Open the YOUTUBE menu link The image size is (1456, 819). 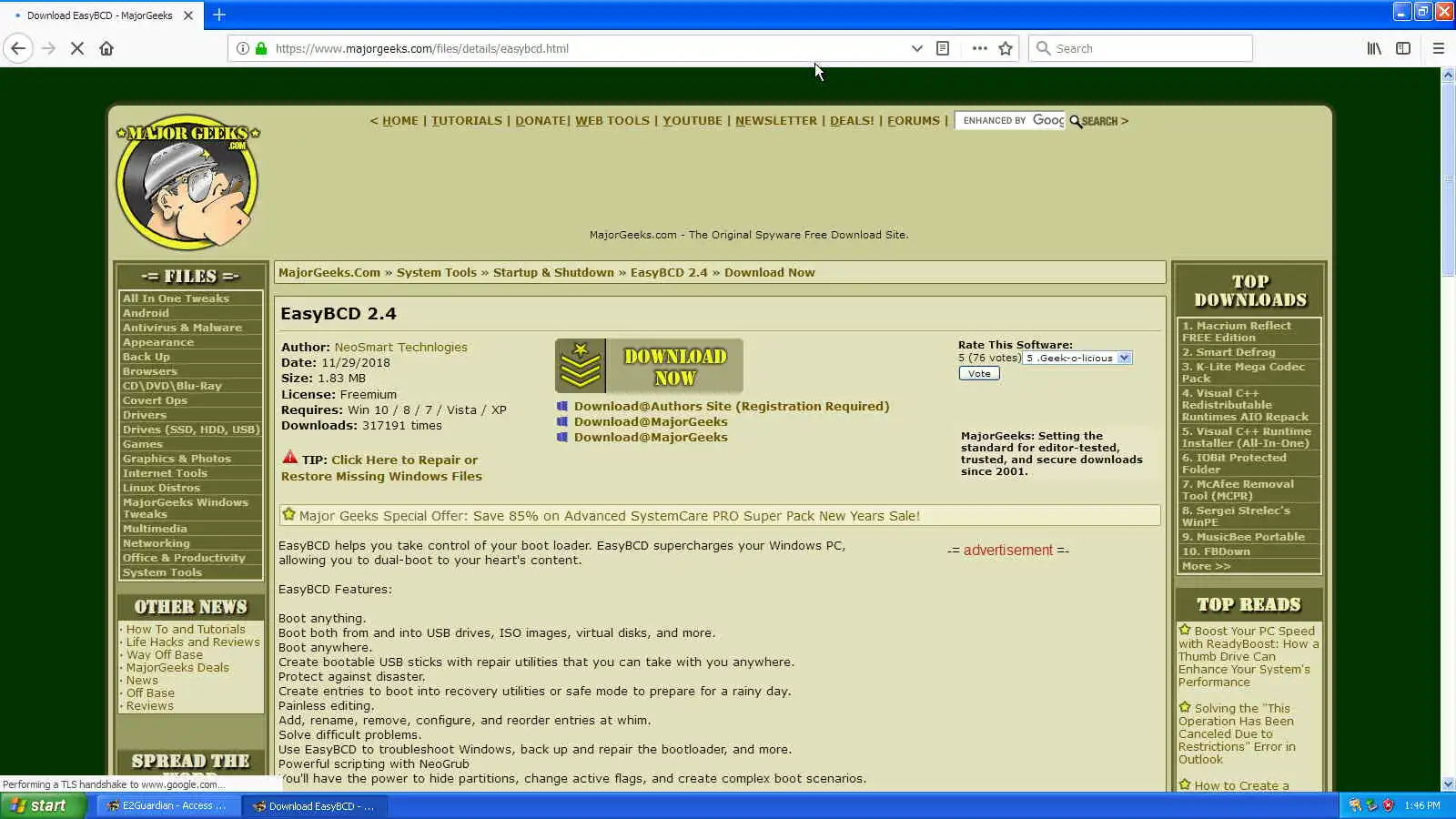click(x=693, y=120)
